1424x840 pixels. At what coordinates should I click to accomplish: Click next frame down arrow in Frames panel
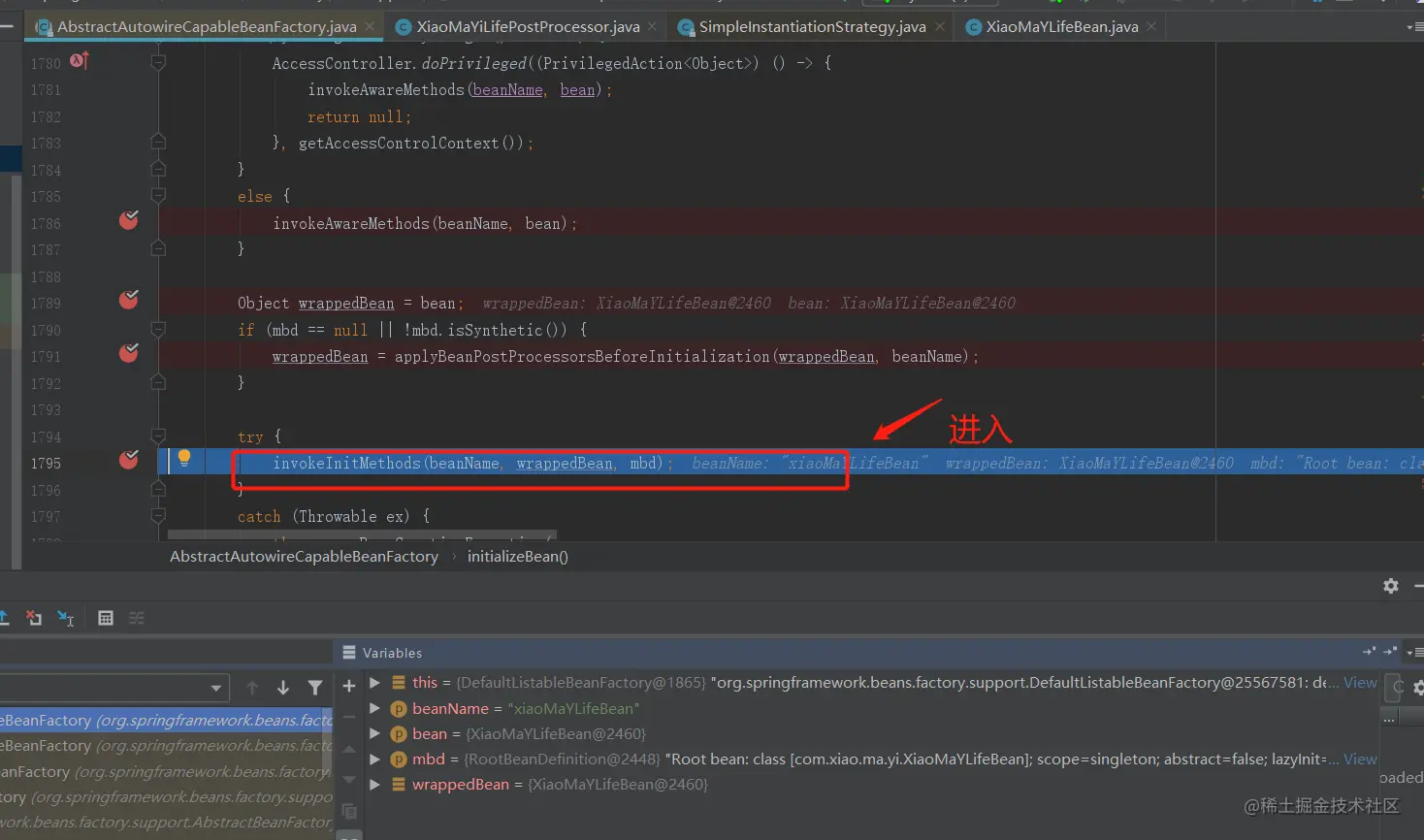(x=283, y=688)
